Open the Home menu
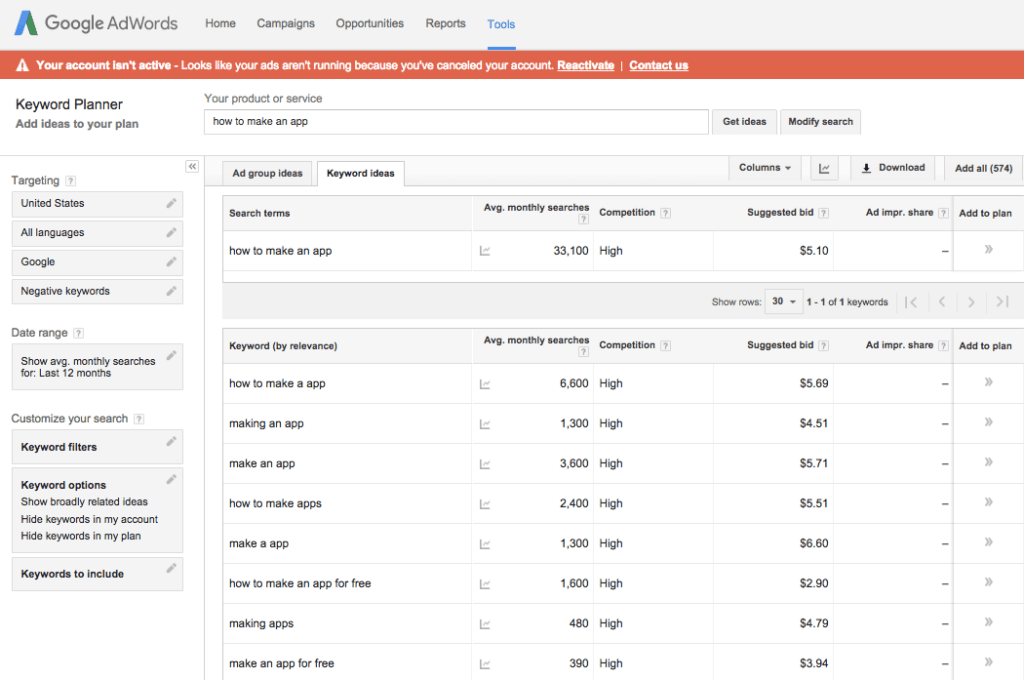The height and width of the screenshot is (680, 1024). pyautogui.click(x=220, y=24)
